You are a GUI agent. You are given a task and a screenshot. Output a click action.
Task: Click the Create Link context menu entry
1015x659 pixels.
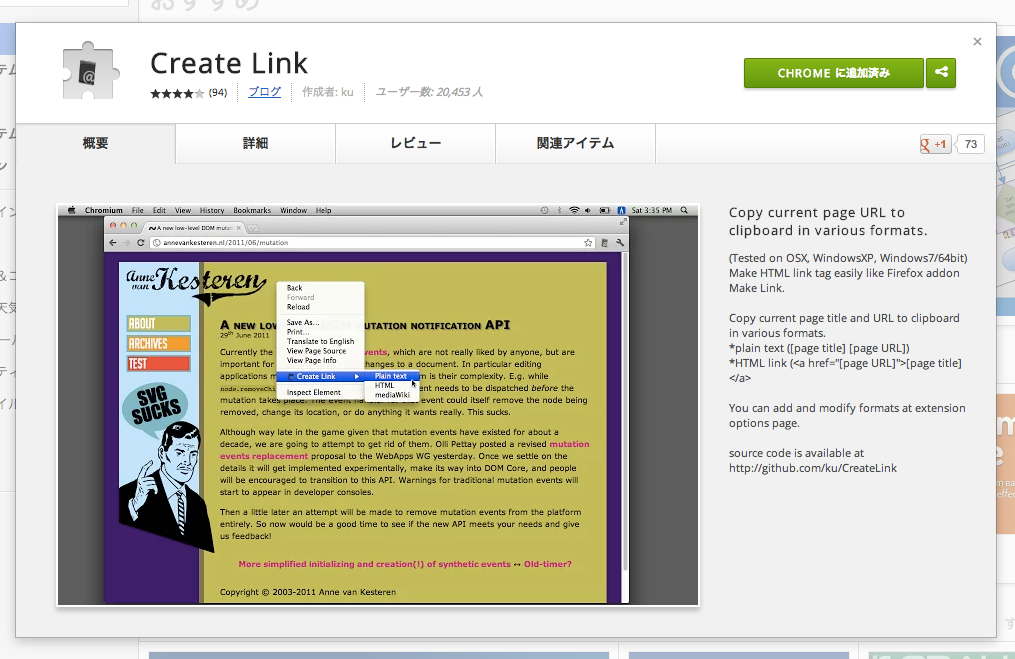317,376
